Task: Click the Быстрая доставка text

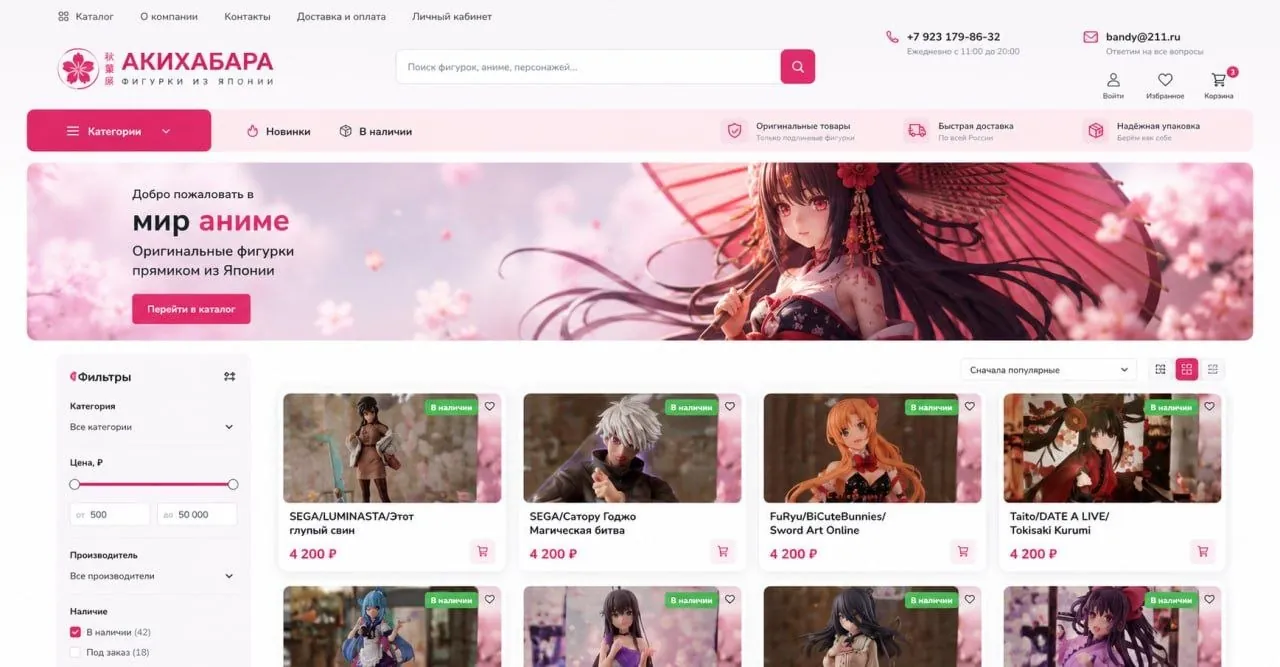Action: [975, 126]
